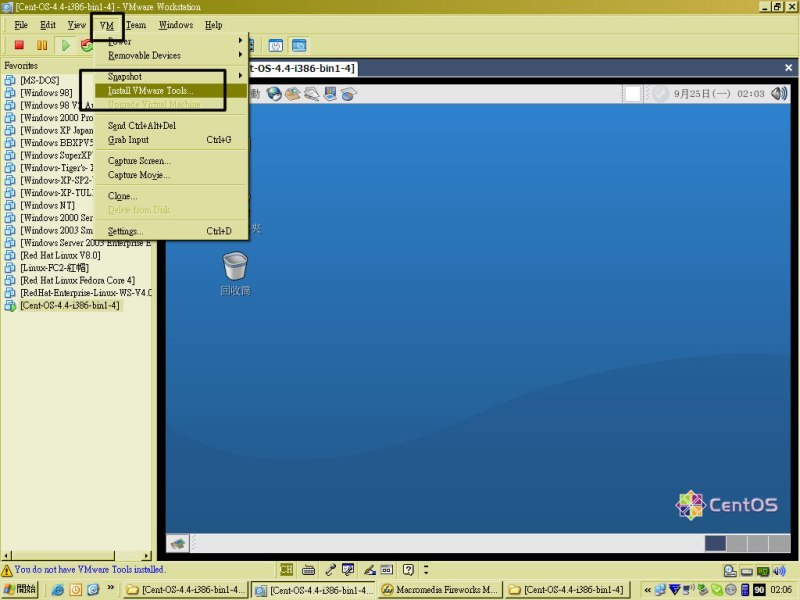Open the presentation launcher in guest panel

pyautogui.click(x=330, y=94)
